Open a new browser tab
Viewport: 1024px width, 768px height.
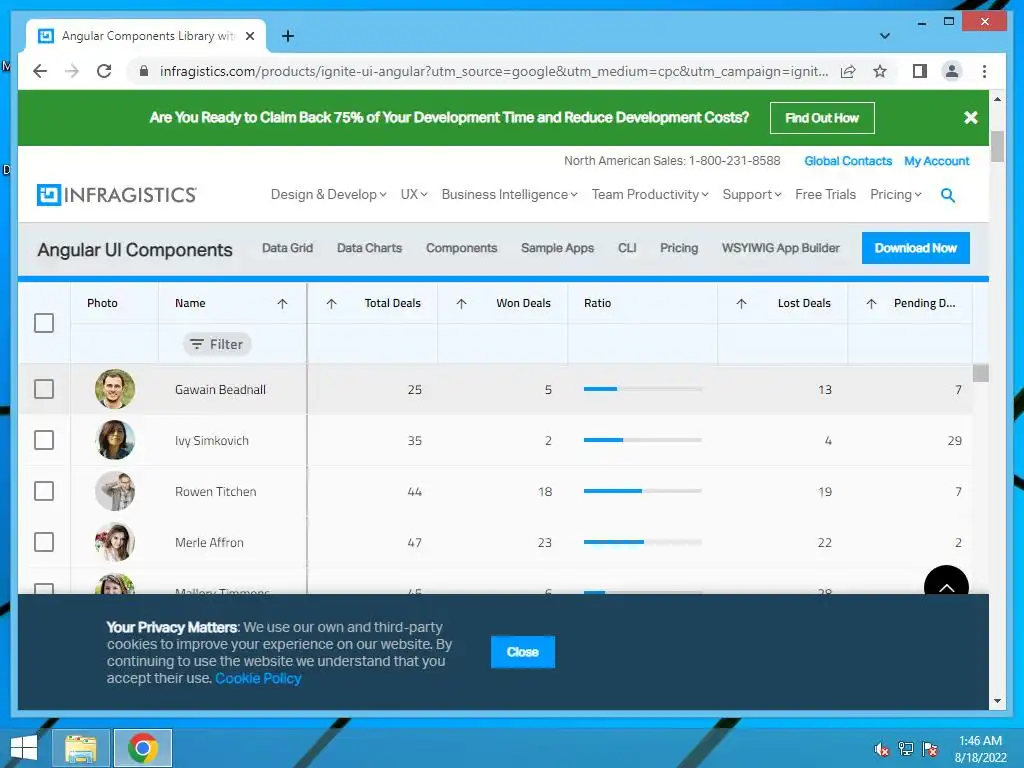[287, 36]
